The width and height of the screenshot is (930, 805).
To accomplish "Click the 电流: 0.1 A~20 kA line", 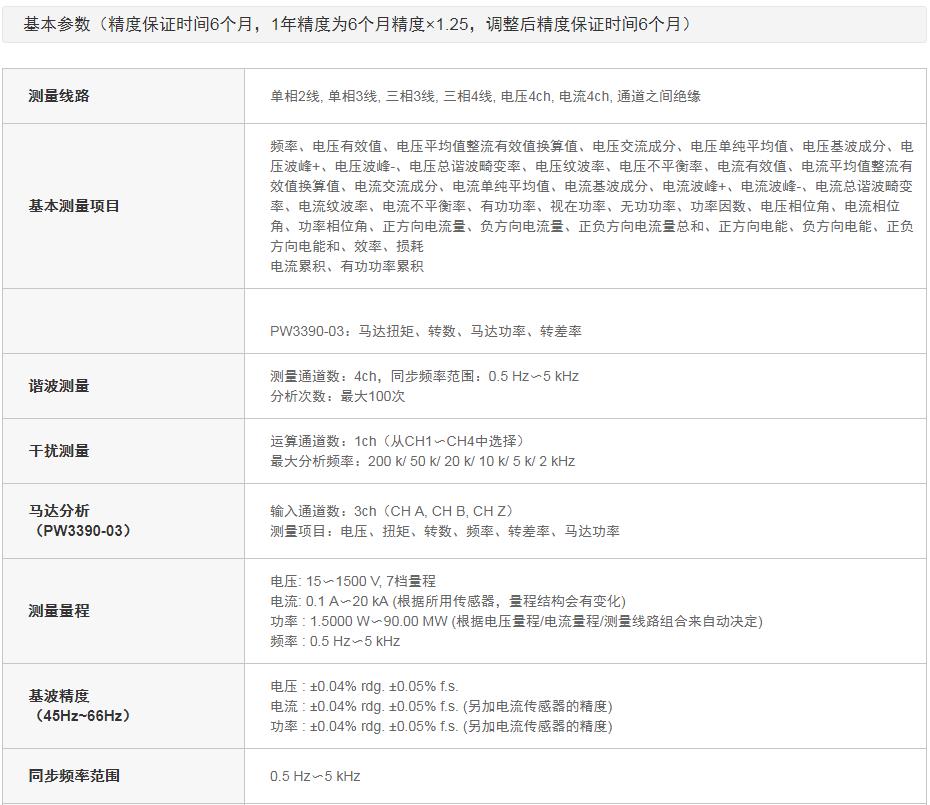I will click(x=447, y=601).
